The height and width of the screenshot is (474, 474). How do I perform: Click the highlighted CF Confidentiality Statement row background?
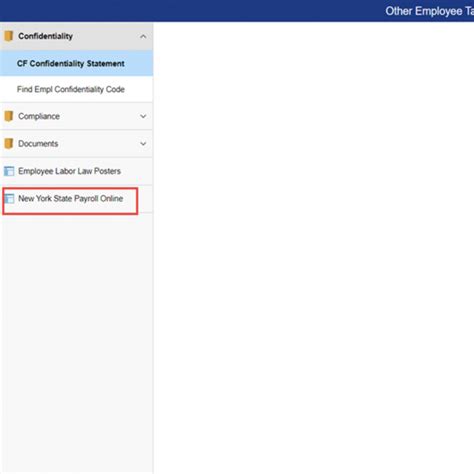click(76, 63)
